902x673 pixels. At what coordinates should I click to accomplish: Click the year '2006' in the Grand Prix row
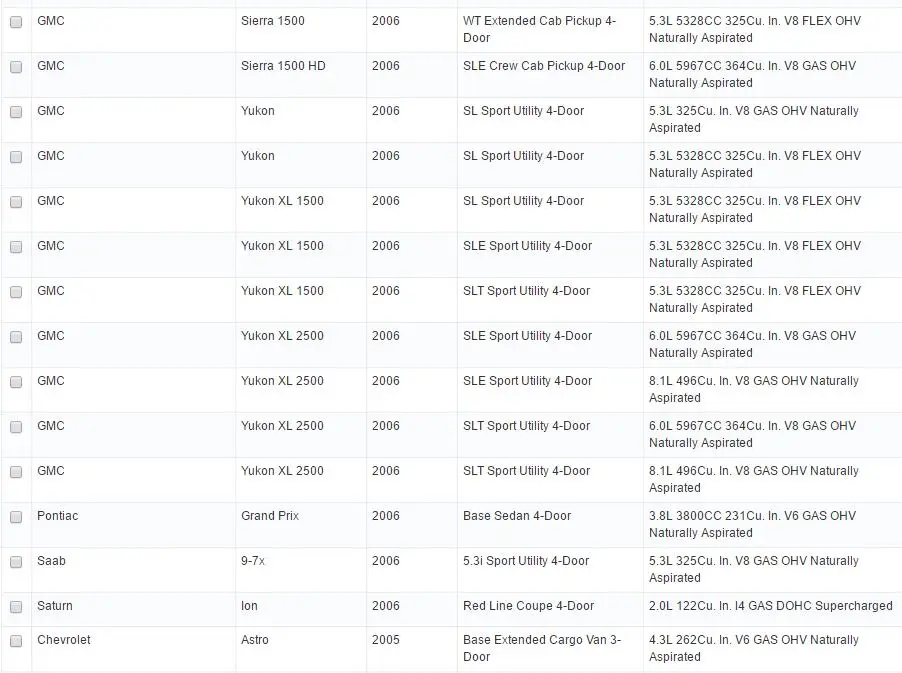[x=385, y=516]
